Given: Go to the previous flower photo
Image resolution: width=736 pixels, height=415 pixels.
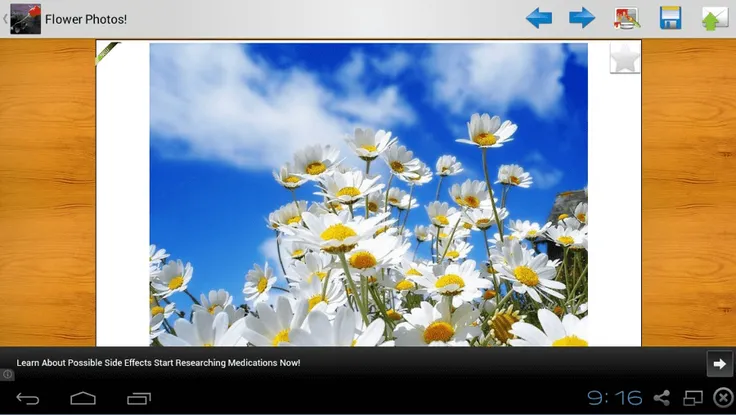Looking at the screenshot, I should (539, 18).
